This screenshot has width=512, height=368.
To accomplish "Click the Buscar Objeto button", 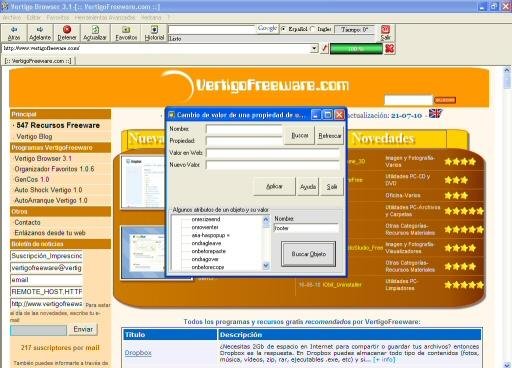I will [x=308, y=254].
